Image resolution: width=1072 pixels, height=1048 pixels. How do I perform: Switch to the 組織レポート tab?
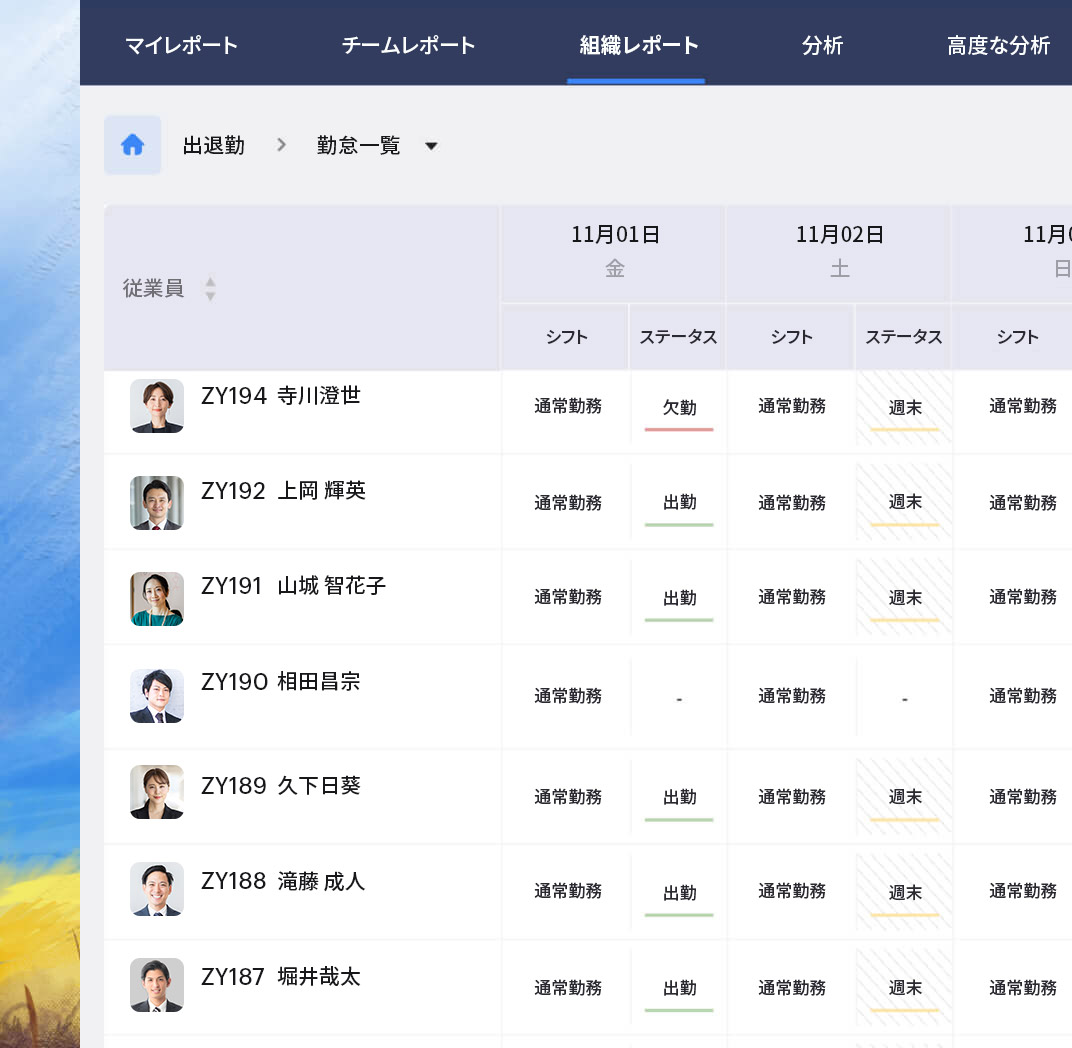635,44
